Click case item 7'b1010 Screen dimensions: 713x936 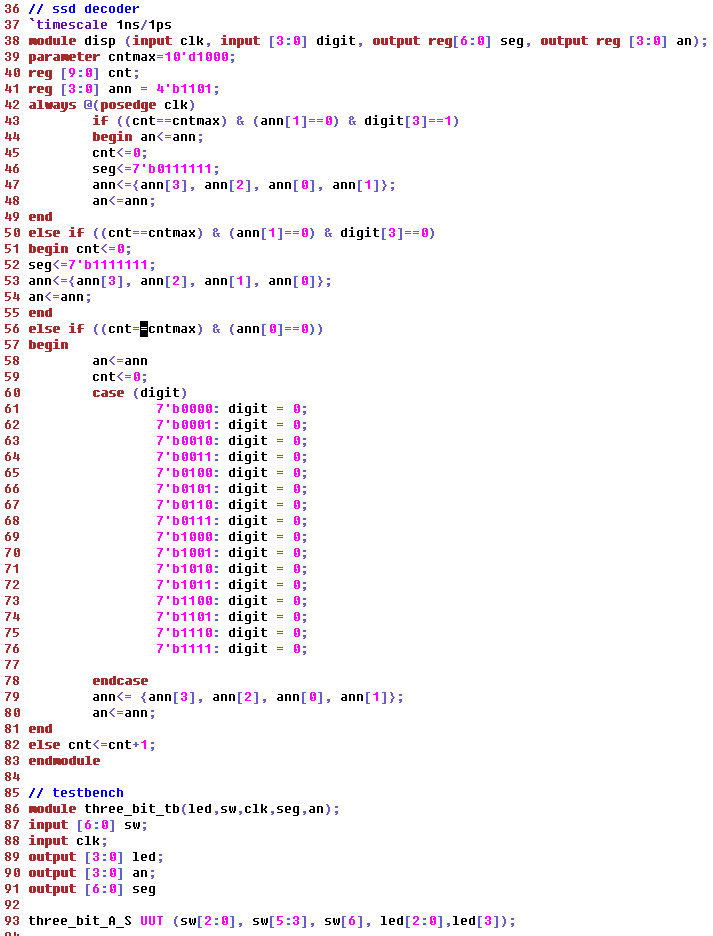(231, 569)
